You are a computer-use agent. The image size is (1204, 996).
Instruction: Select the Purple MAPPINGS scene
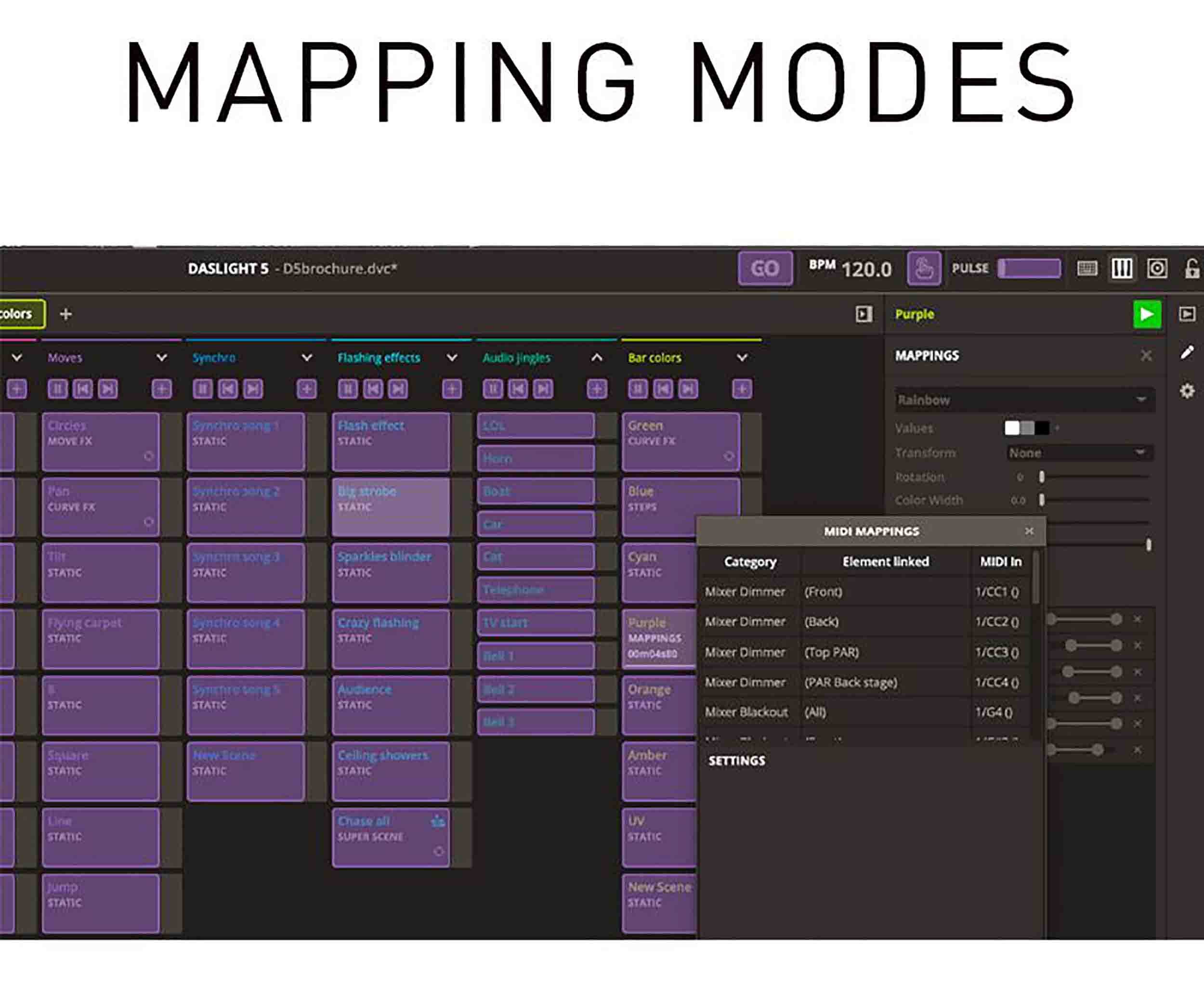tap(659, 639)
